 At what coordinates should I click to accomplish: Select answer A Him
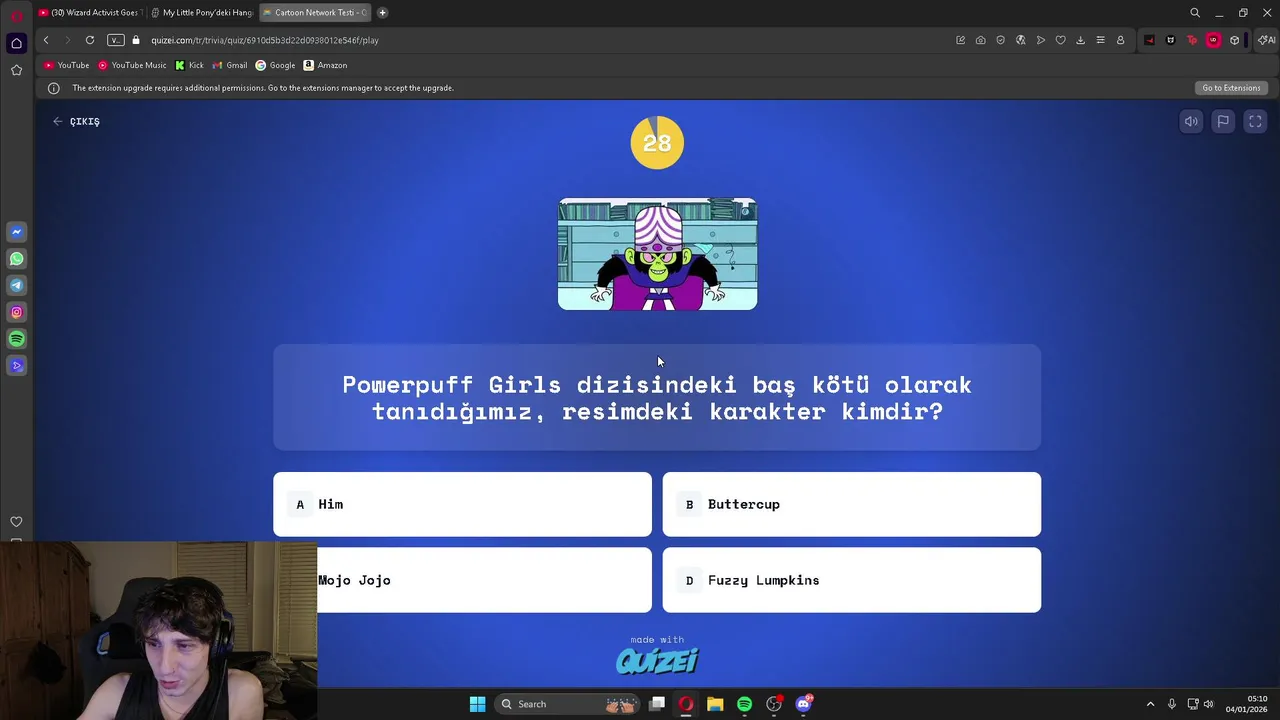tap(462, 504)
